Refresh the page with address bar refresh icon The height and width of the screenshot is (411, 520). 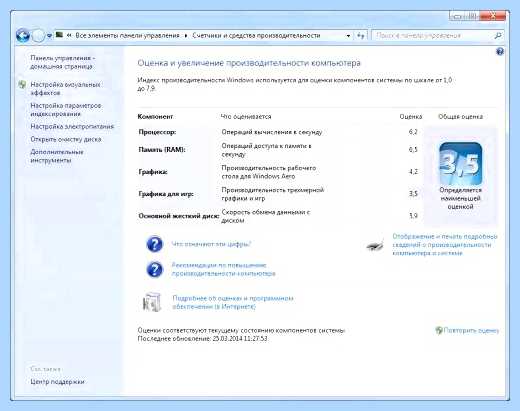[360, 36]
